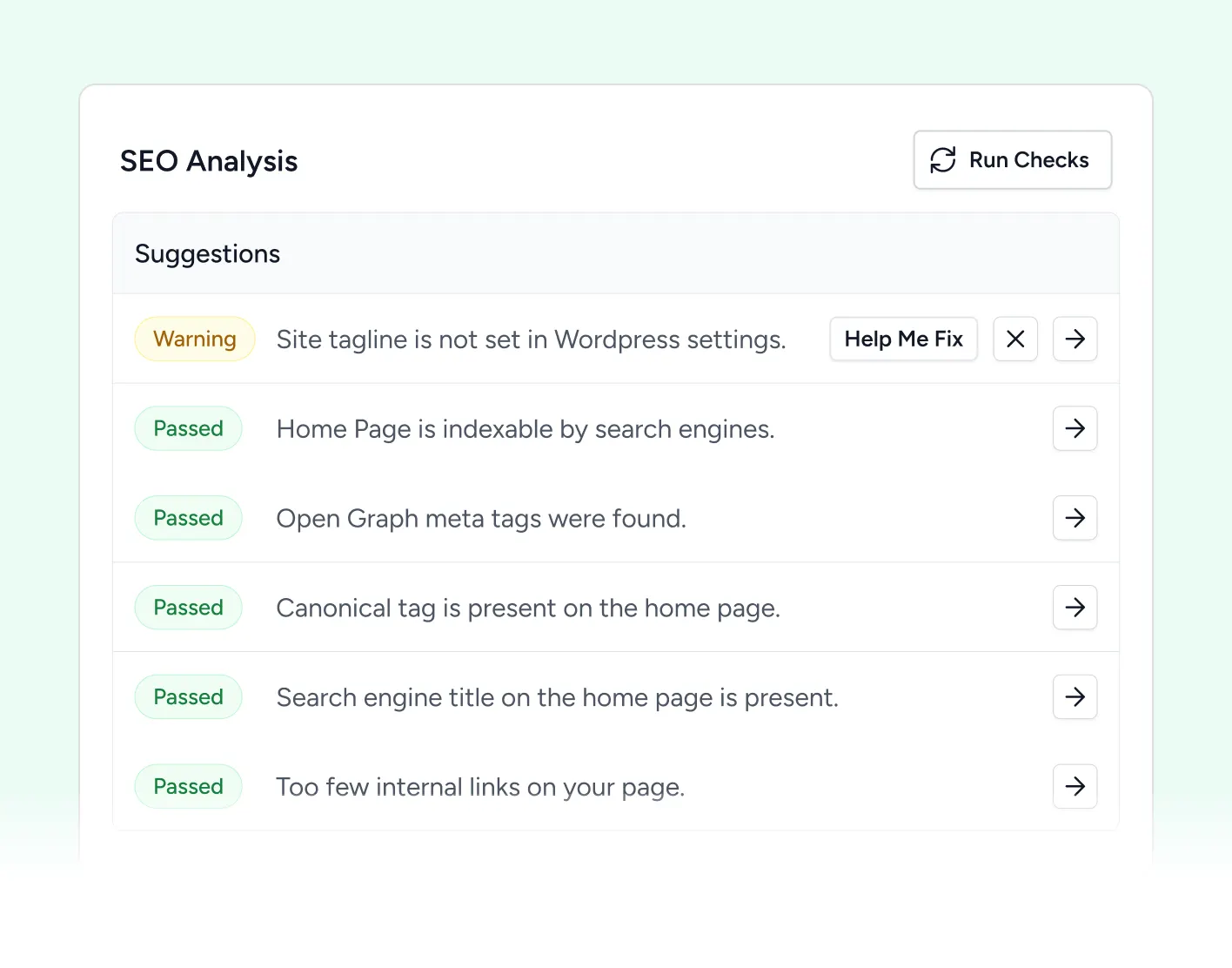Click the Passed badge for Open Graph row
This screenshot has height=968, width=1232.
pyautogui.click(x=188, y=518)
